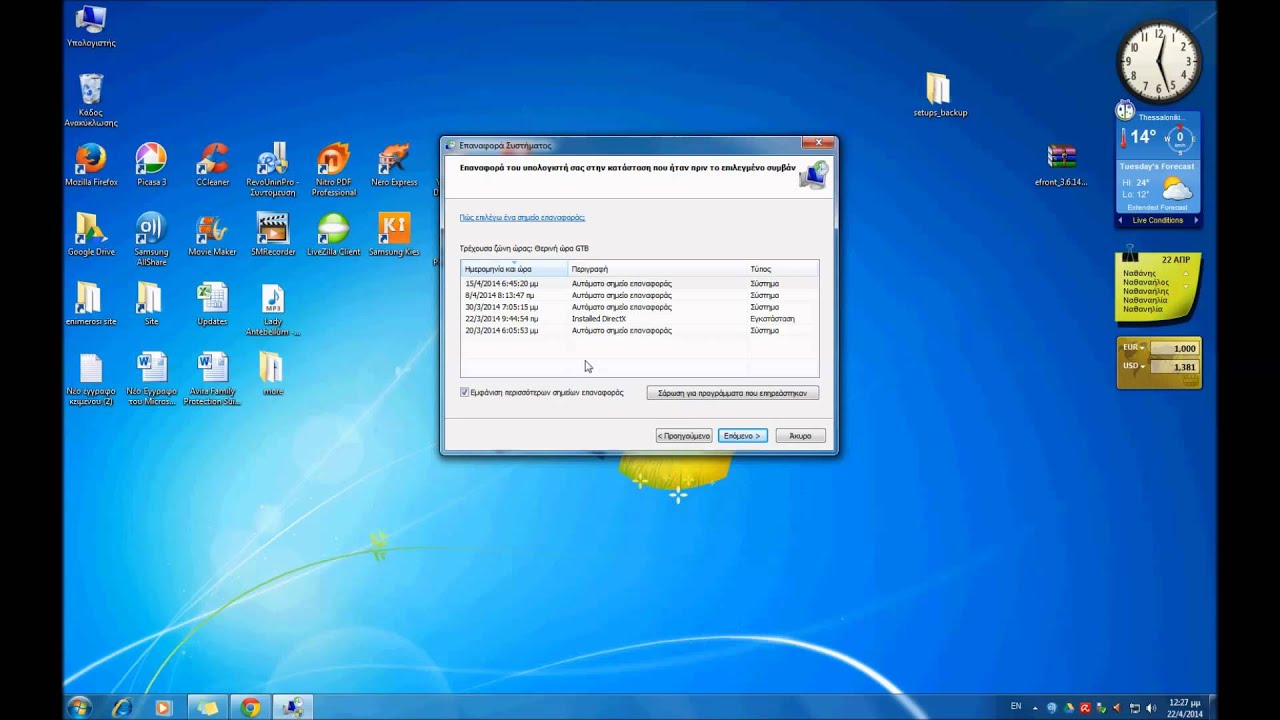Image resolution: width=1280 pixels, height=720 pixels.
Task: Open the LiveZilla Client shortcut
Action: [x=333, y=235]
